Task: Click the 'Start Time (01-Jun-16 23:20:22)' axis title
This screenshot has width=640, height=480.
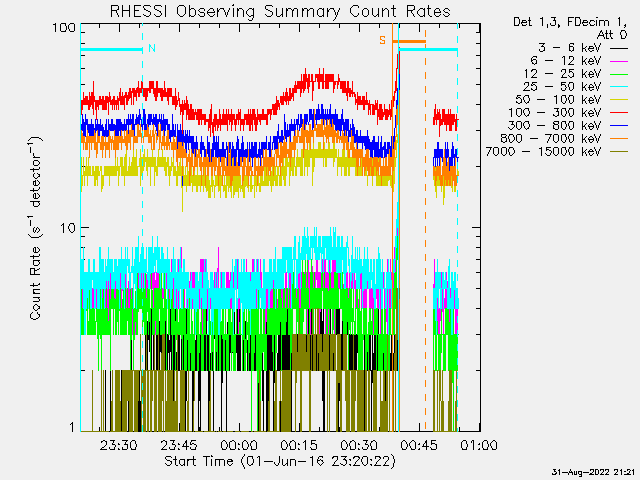Action: point(280,462)
